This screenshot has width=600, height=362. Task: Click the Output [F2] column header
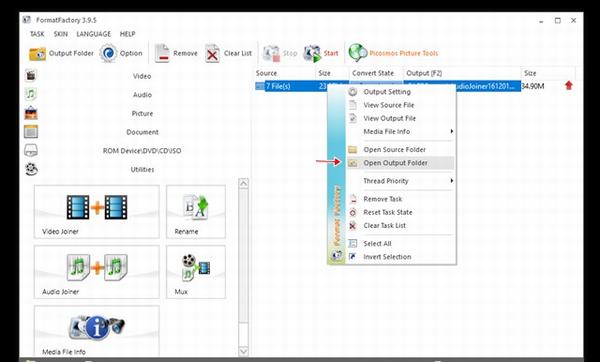pos(462,73)
